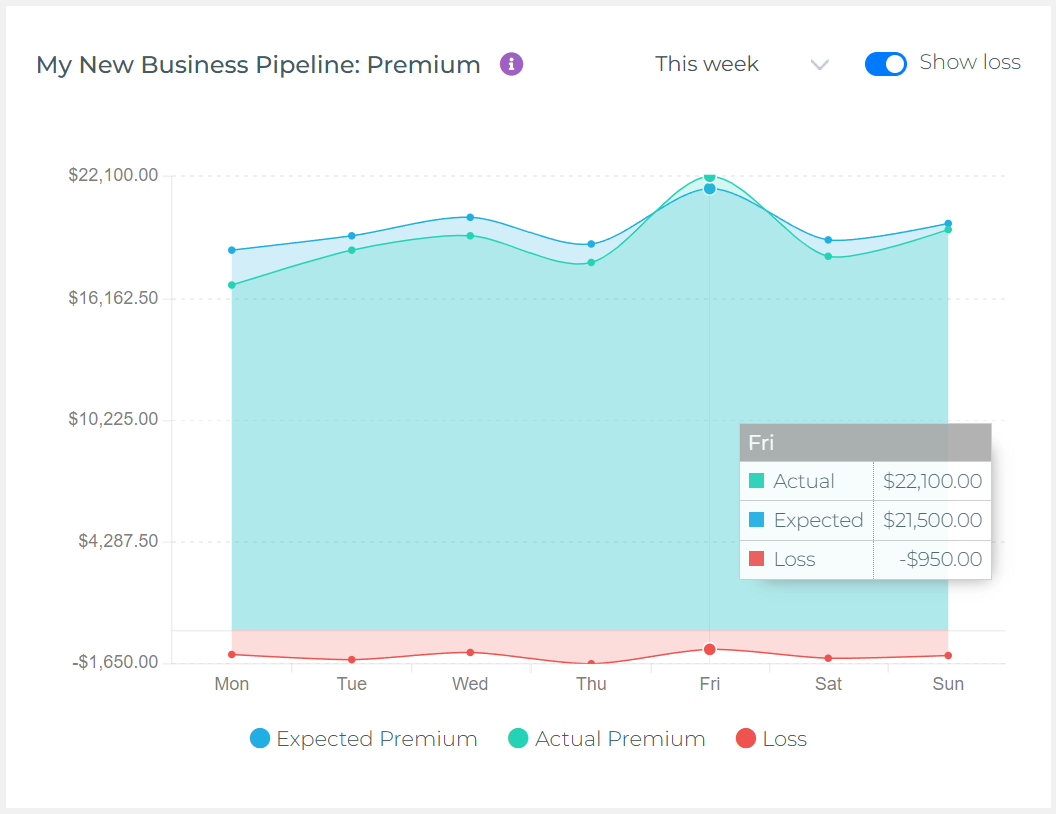Viewport: 1056px width, 814px height.
Task: Click the Monday data point on the blue line
Action: [x=232, y=251]
